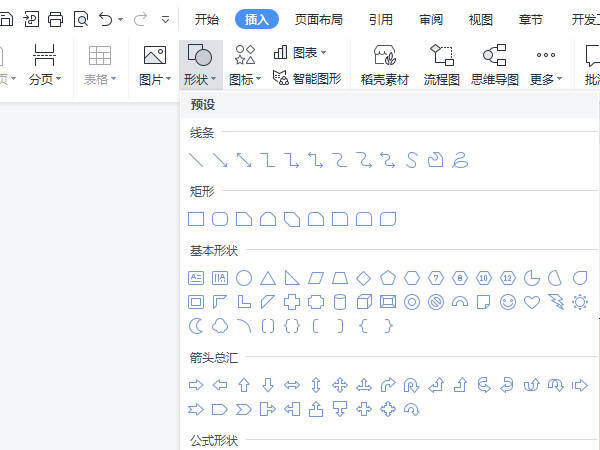600x450 pixels.
Task: Pick the dodecagon shape labeled 12
Action: 508,278
